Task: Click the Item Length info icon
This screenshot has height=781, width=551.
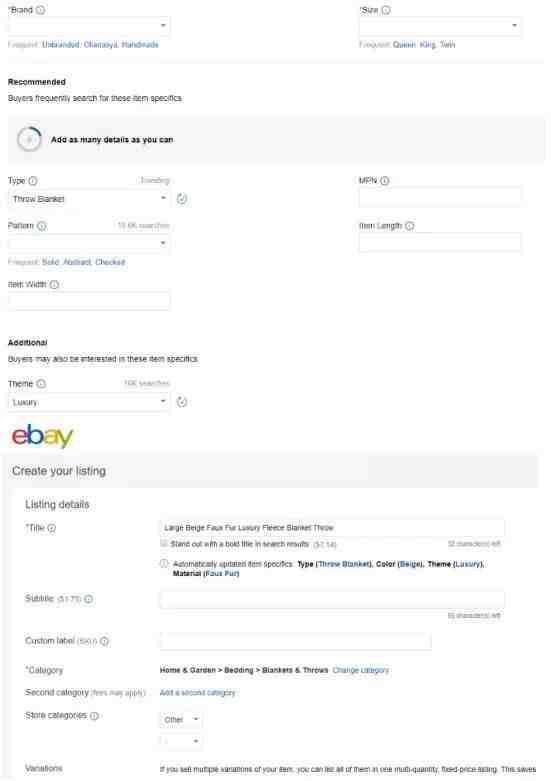Action: (x=410, y=226)
